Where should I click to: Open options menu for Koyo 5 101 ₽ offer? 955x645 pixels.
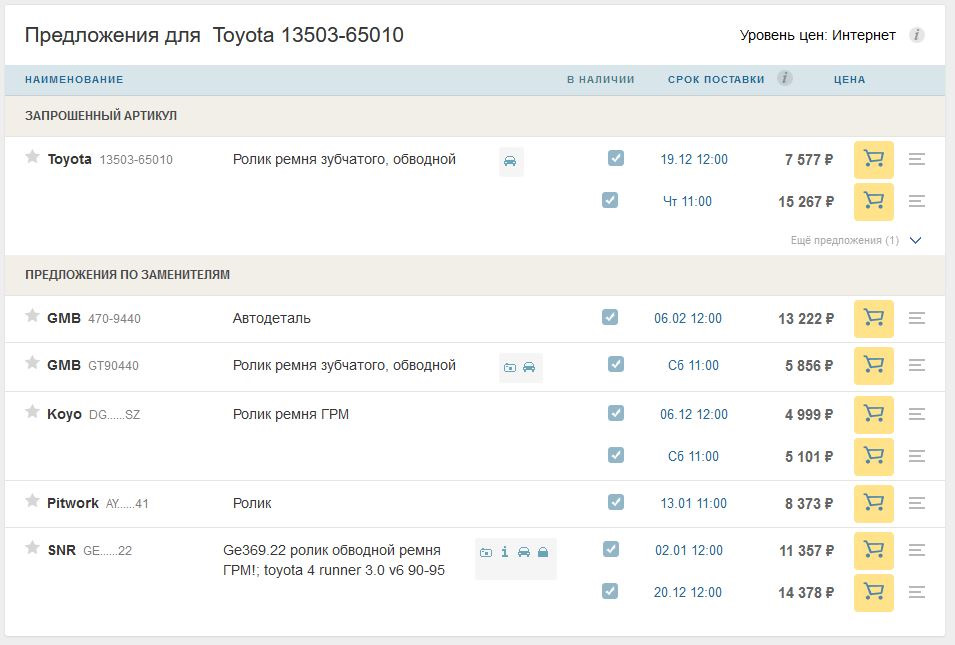[x=916, y=456]
